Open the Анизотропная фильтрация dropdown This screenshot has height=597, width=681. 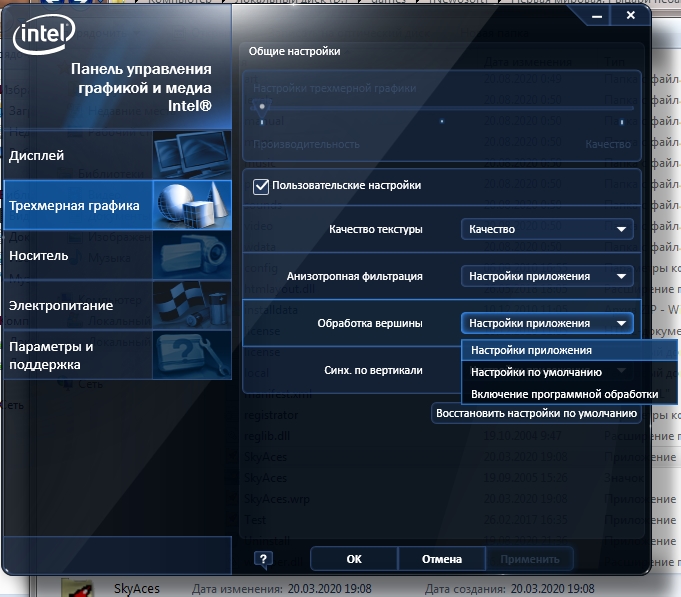[547, 276]
